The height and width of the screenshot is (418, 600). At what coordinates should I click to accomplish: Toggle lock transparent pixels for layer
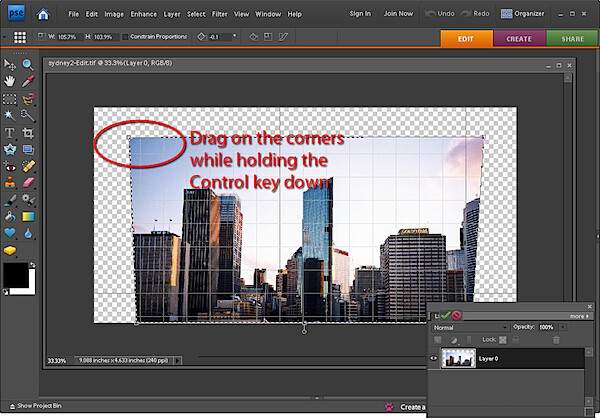pyautogui.click(x=503, y=340)
